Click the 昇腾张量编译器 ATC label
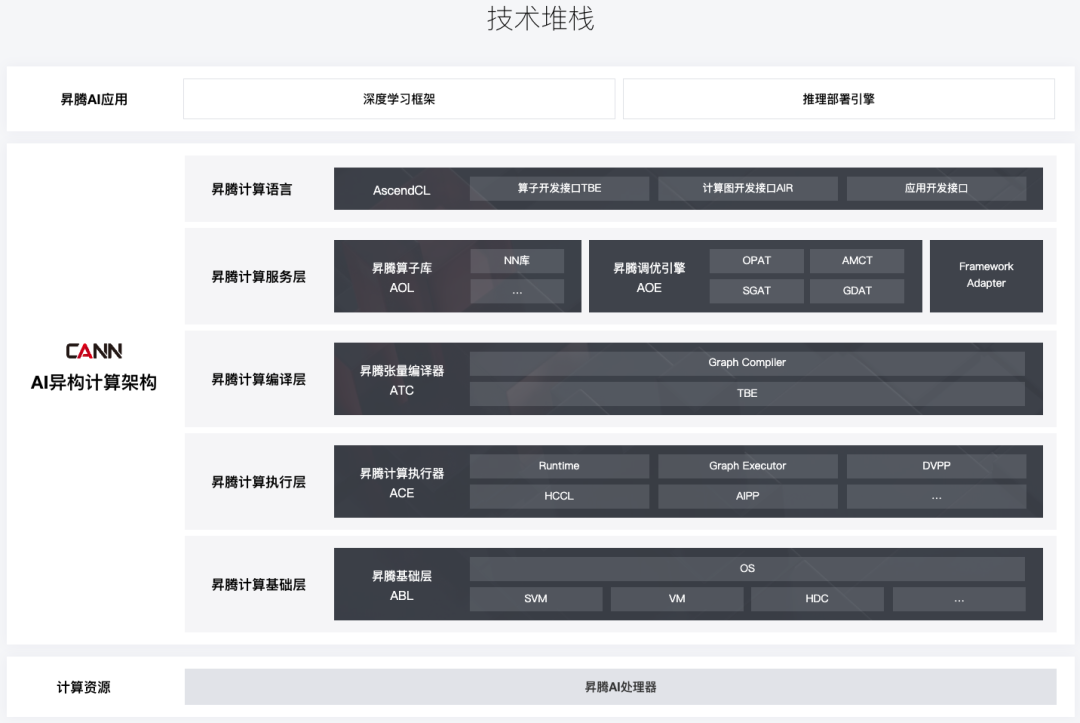This screenshot has width=1080, height=723. tap(402, 380)
